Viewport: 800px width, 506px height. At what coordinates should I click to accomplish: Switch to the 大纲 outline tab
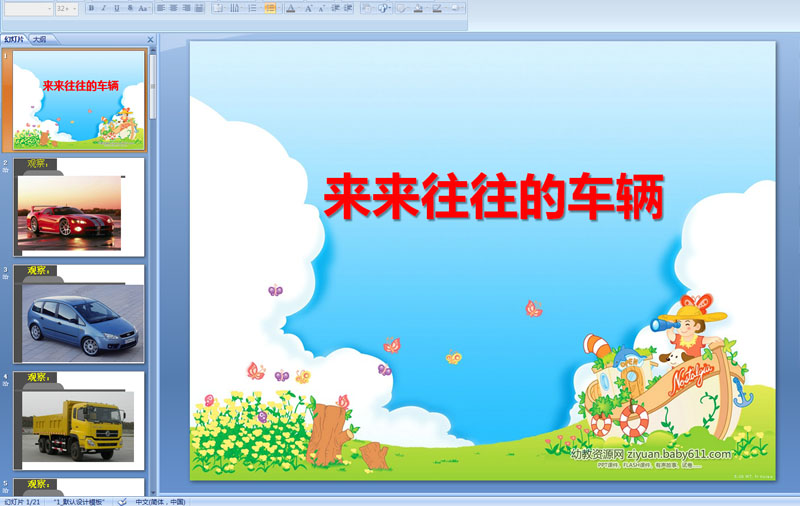pos(40,39)
